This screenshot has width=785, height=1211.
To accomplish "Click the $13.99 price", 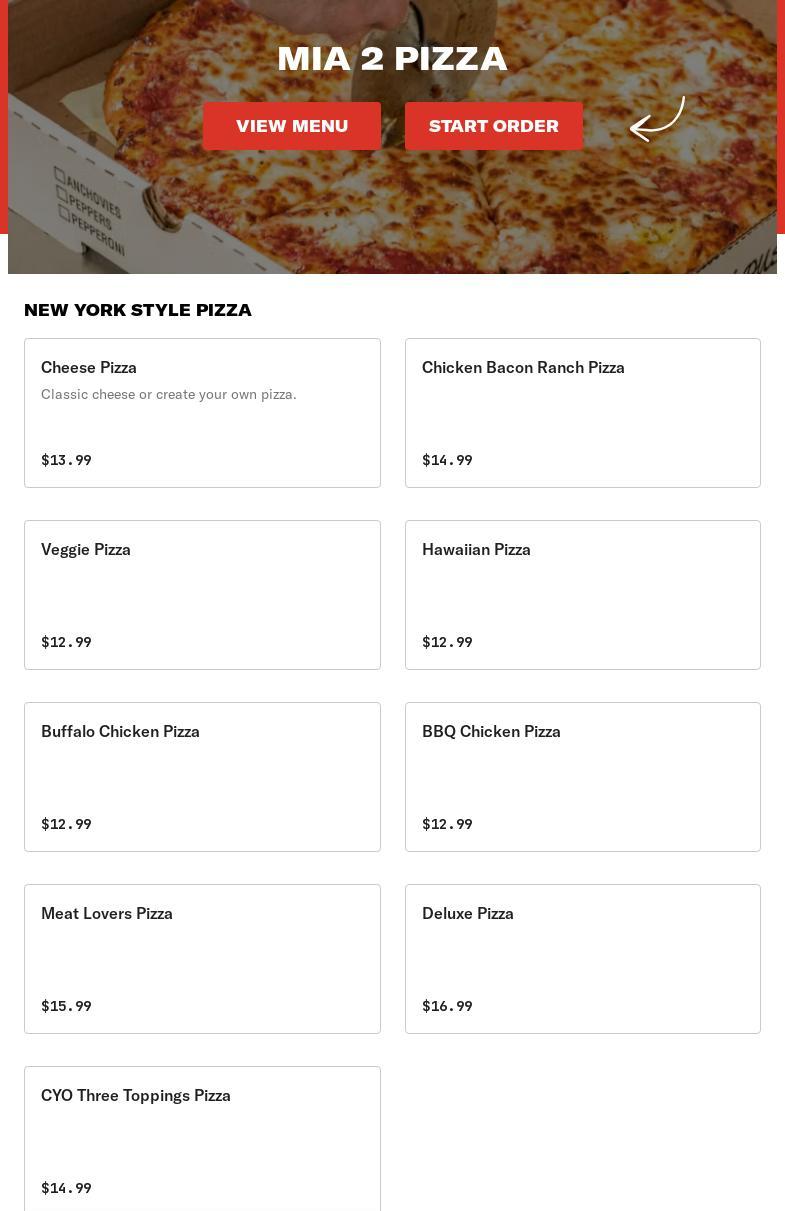I will pyautogui.click(x=66, y=460).
